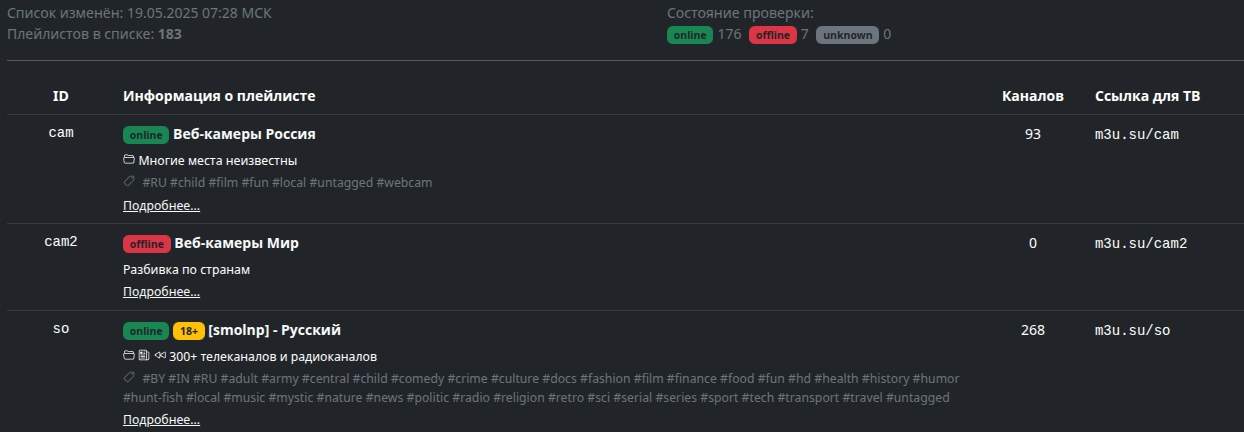Screen dimensions: 1244x432
Task: Open the m3u.su/so TV link
Action: click(1132, 330)
